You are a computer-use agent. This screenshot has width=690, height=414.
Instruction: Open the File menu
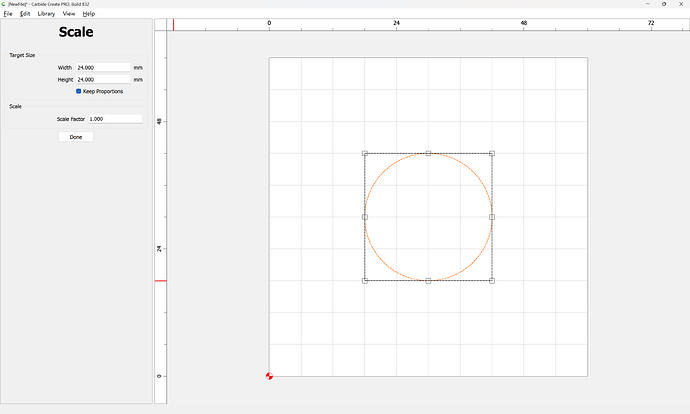pyautogui.click(x=8, y=14)
